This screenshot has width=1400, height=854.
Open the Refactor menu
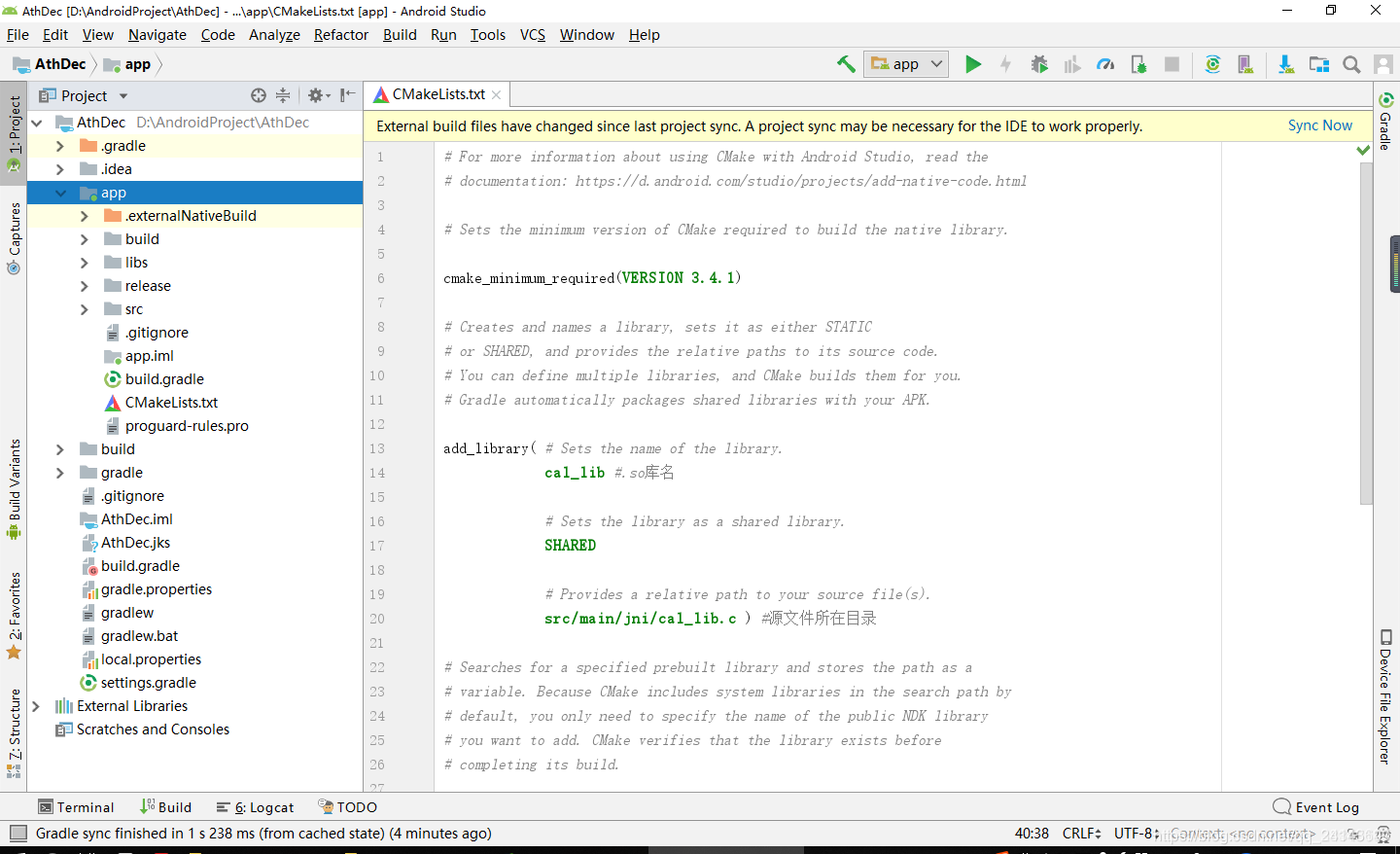pyautogui.click(x=341, y=35)
